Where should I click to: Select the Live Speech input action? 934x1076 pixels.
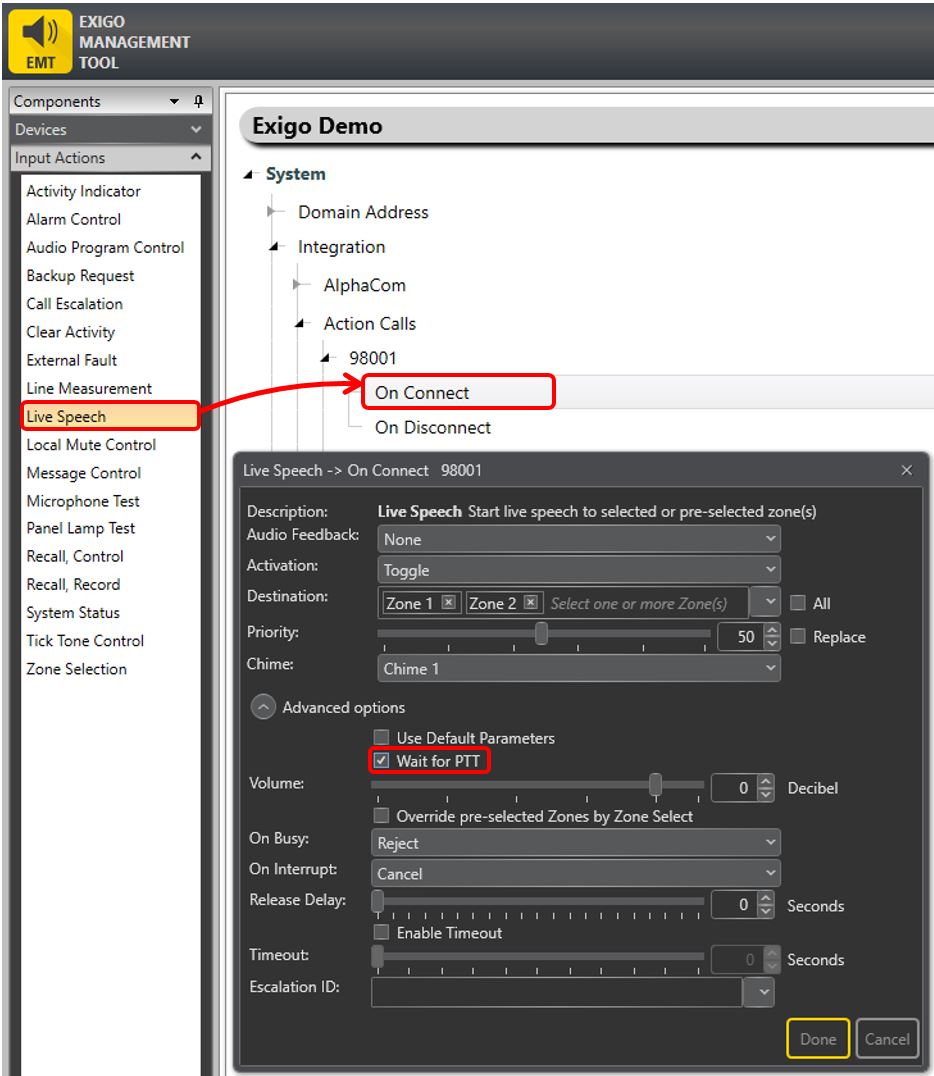[110, 417]
